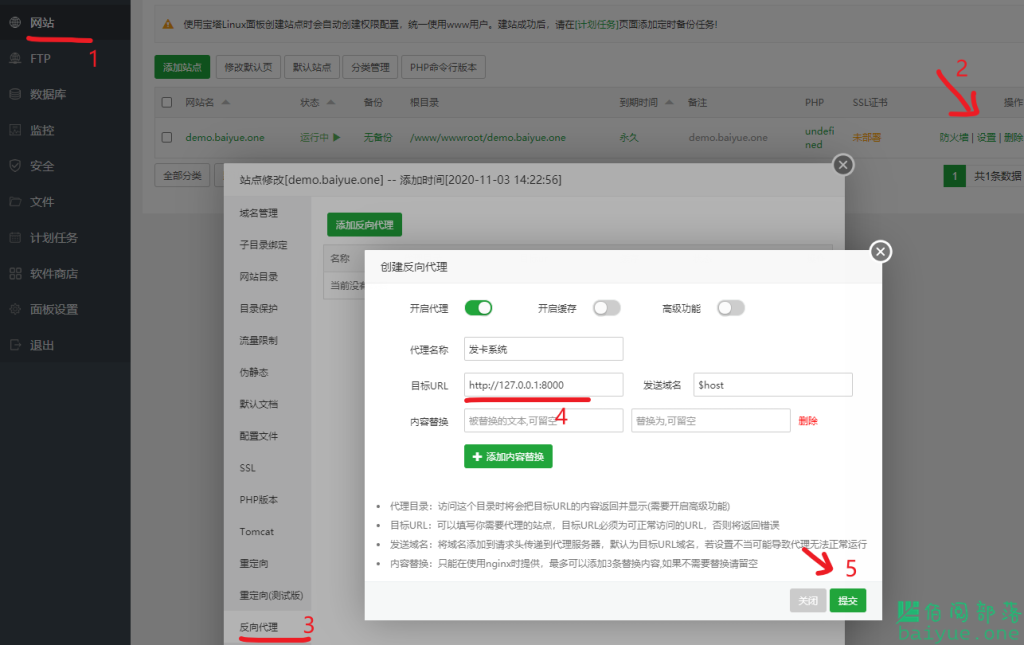Image resolution: width=1024 pixels, height=645 pixels.
Task: Open the 面板设置 panel settings section
Action: 53,308
